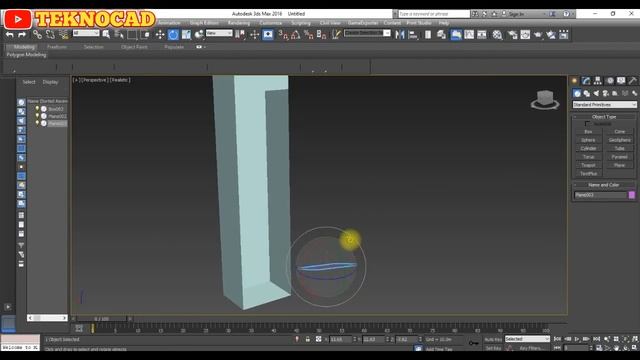Toggle visibility bulb of Plane002
This screenshot has width=640, height=360.
[x=37, y=116]
